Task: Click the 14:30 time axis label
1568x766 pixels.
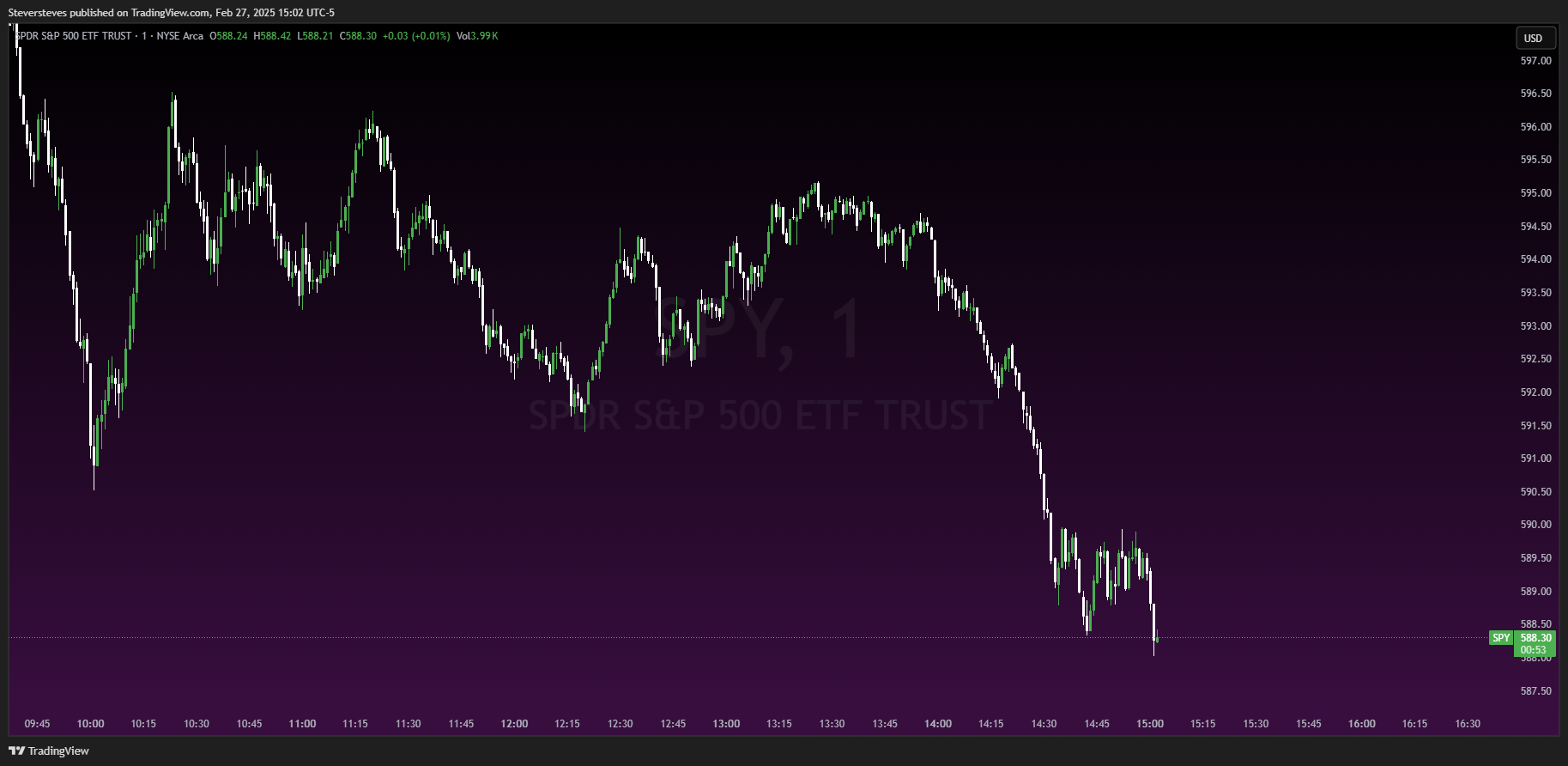Action: click(x=1044, y=724)
